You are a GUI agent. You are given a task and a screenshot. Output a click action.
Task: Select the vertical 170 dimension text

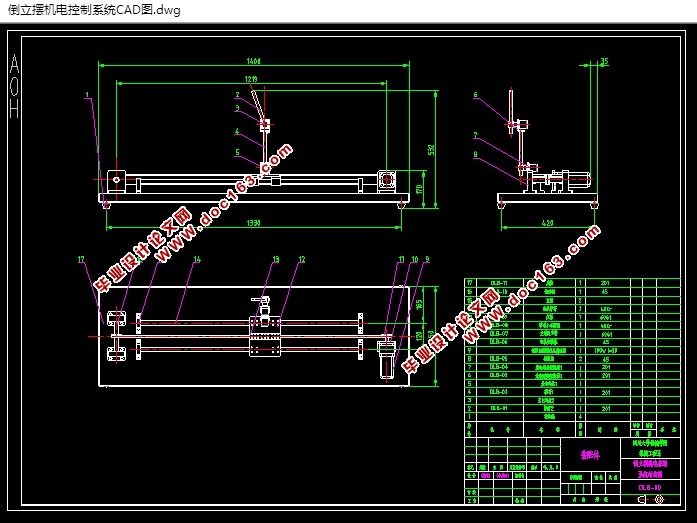pos(418,189)
